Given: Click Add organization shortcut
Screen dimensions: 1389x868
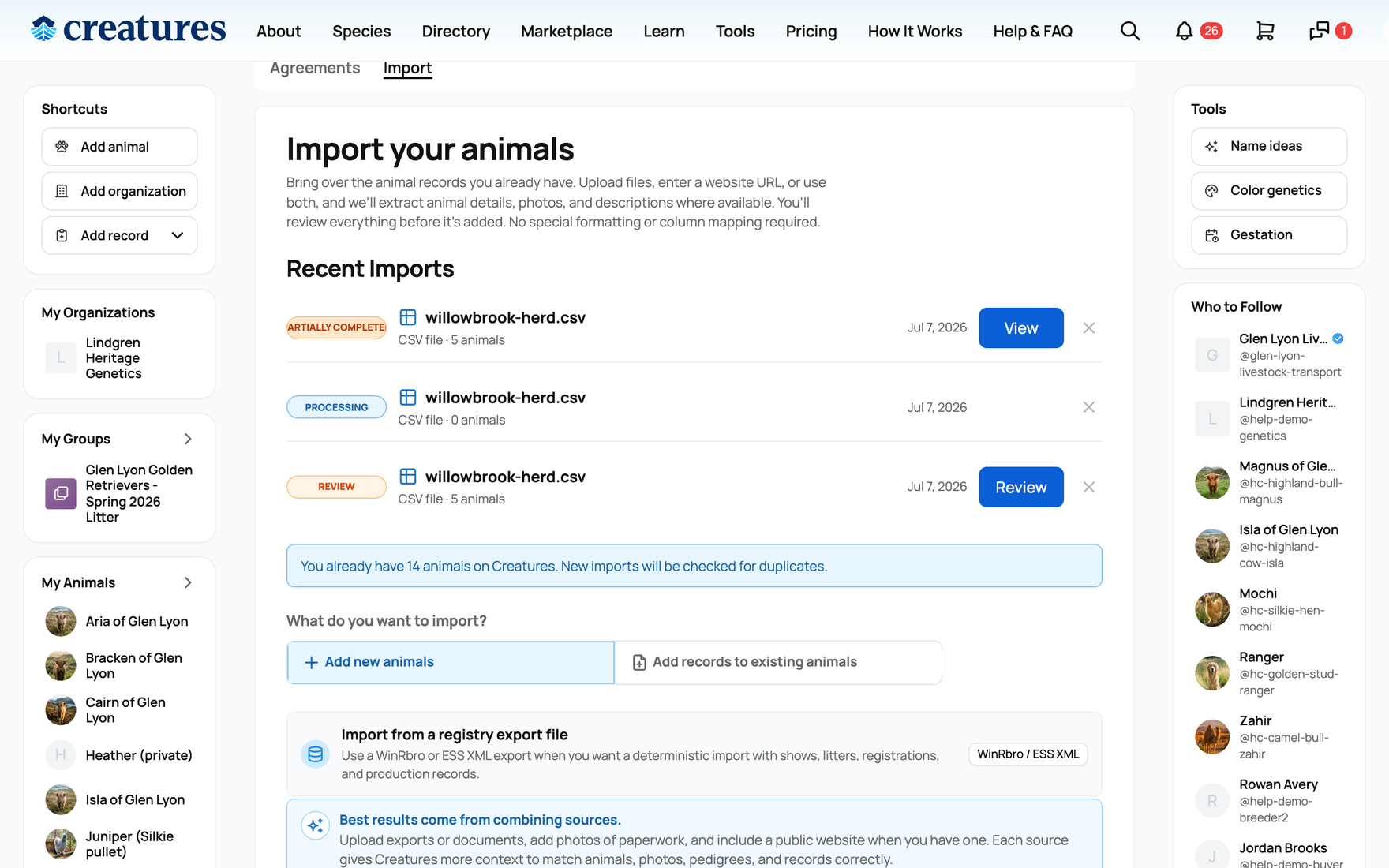Looking at the screenshot, I should 119,191.
